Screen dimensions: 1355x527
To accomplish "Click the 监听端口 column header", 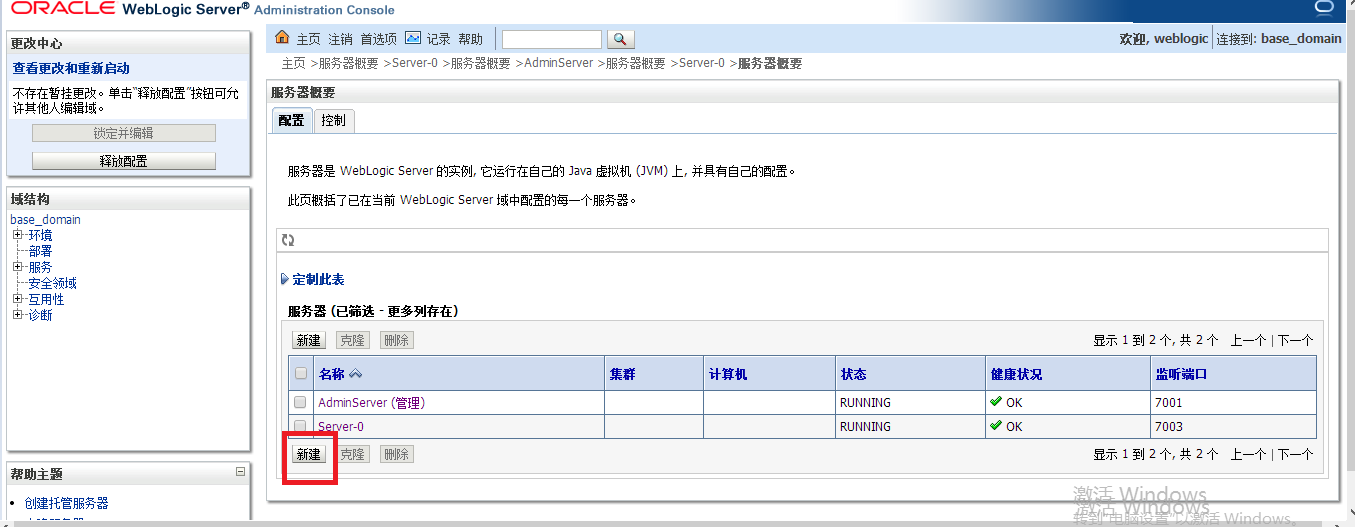I will coord(1181,374).
